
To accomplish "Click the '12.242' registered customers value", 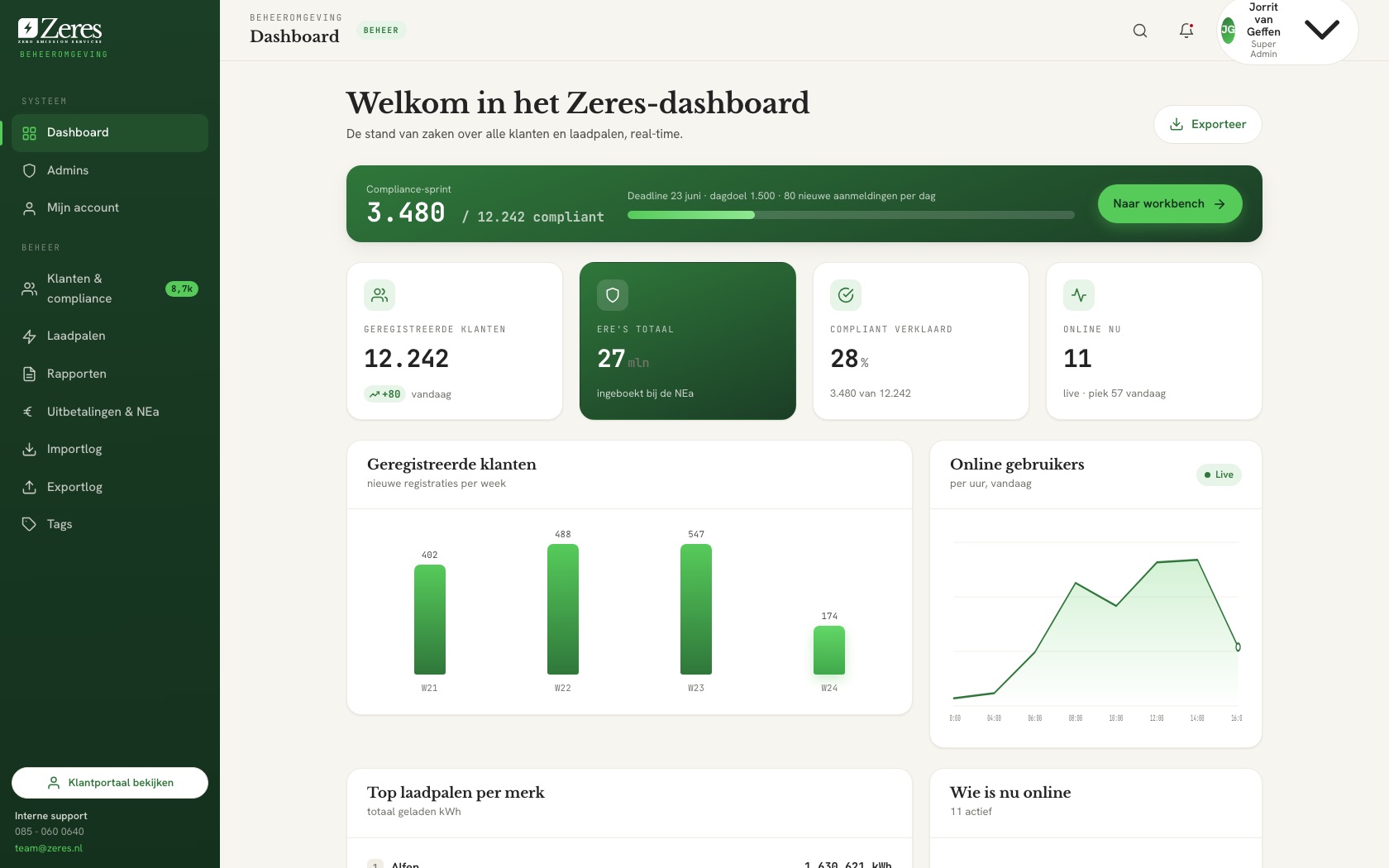I will point(407,359).
